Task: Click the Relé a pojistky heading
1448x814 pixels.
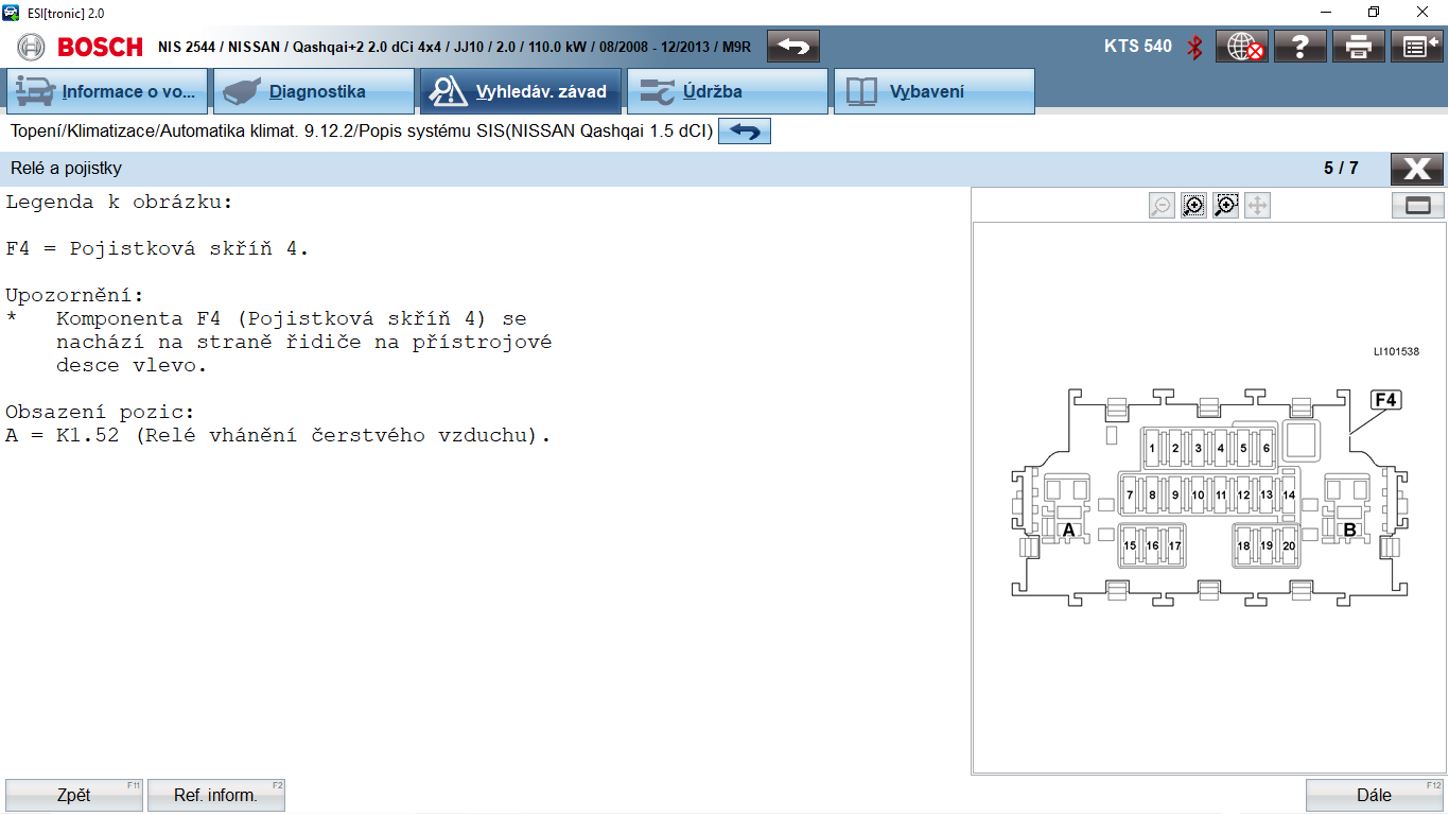Action: pos(66,168)
